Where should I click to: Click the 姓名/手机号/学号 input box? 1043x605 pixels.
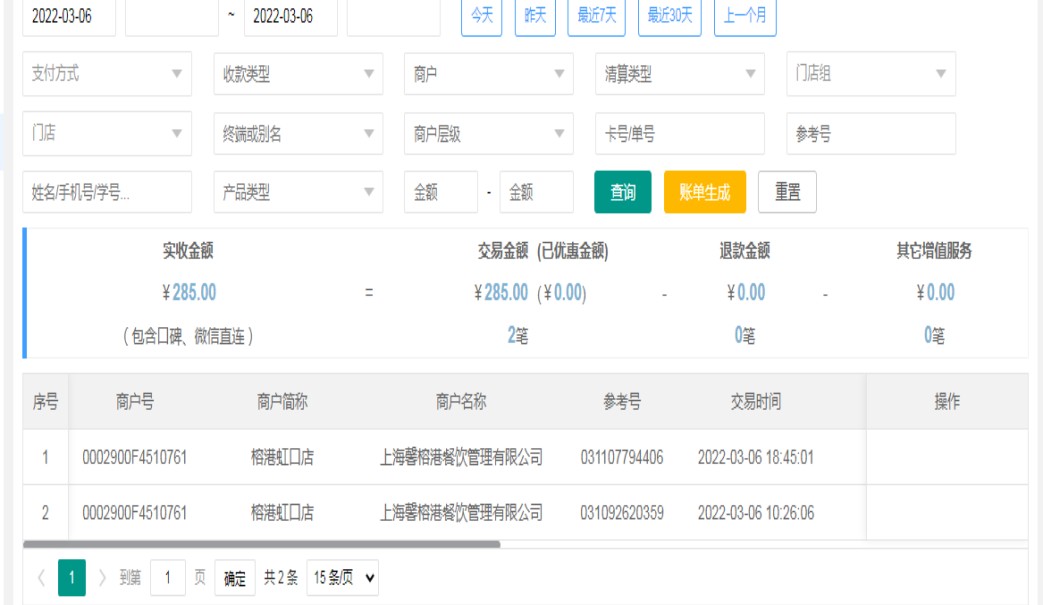click(x=107, y=193)
